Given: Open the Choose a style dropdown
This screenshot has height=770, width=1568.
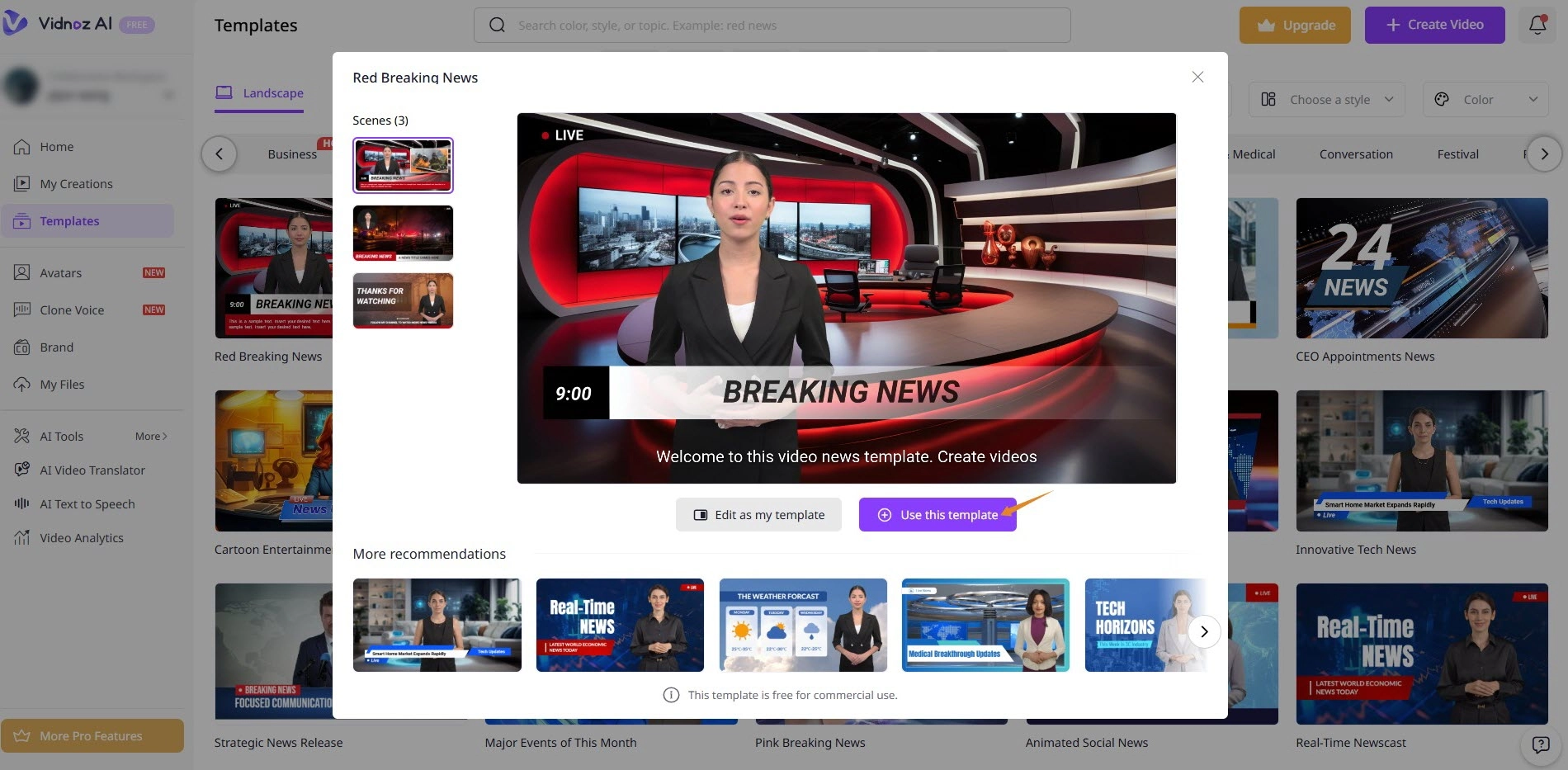Looking at the screenshot, I should 1325,99.
